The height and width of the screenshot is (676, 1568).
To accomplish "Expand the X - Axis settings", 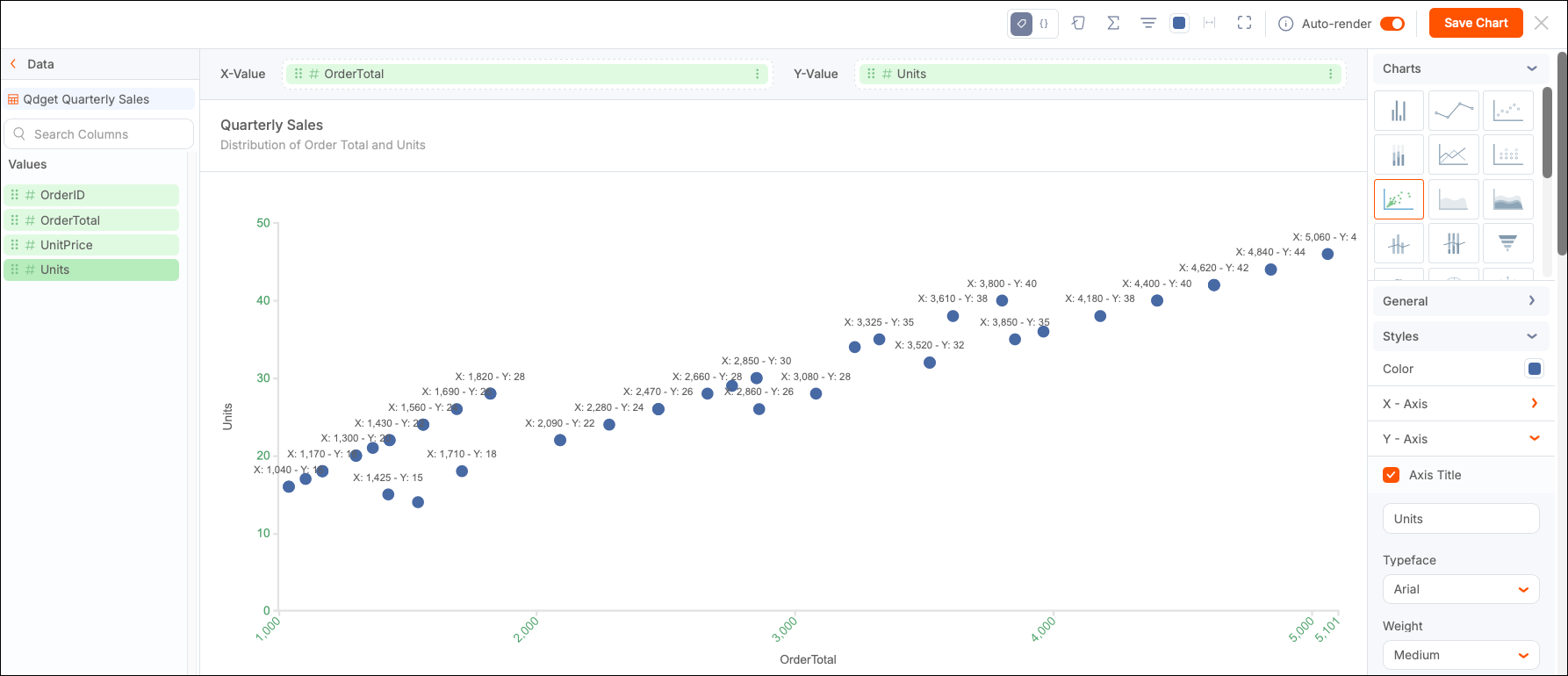I will point(1461,404).
